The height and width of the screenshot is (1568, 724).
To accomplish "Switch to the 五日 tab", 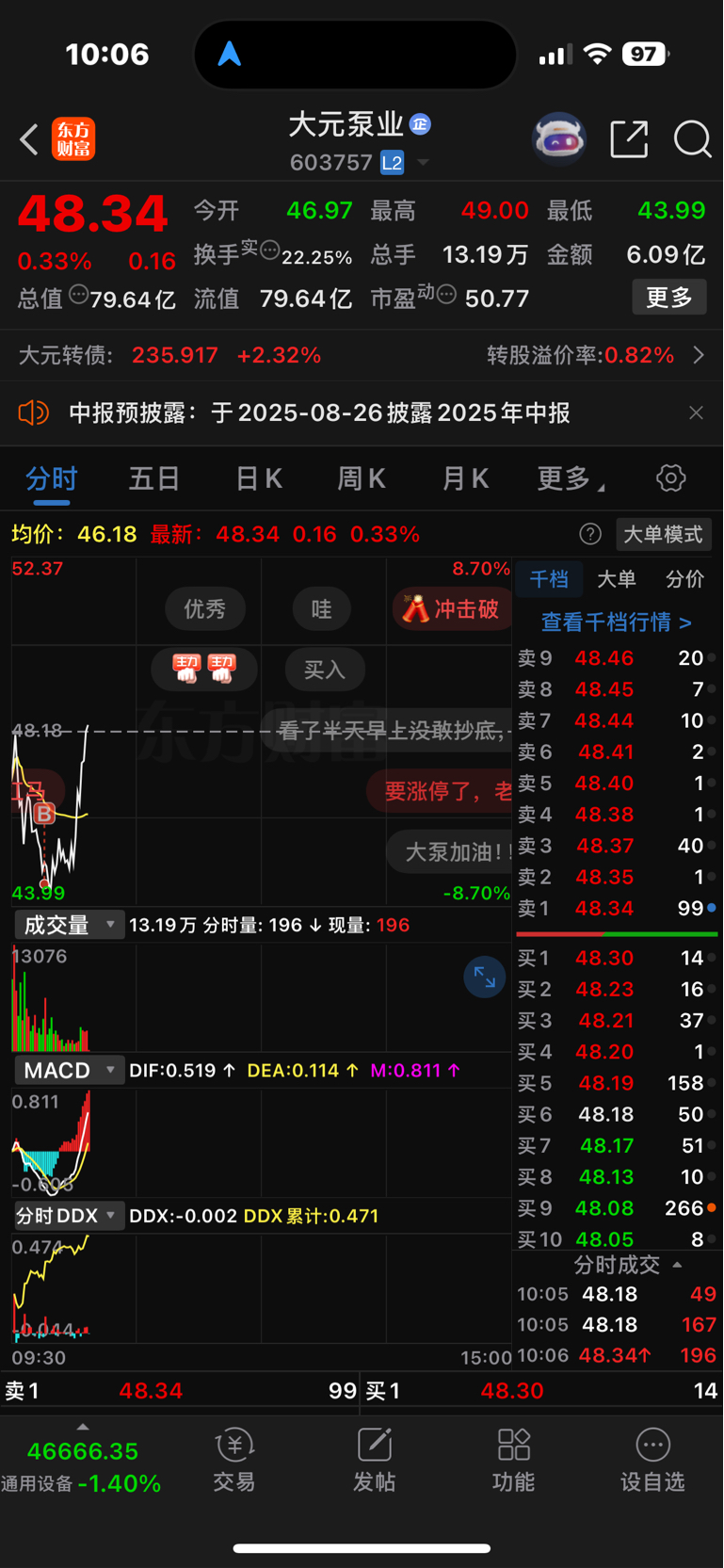I will tap(154, 478).
